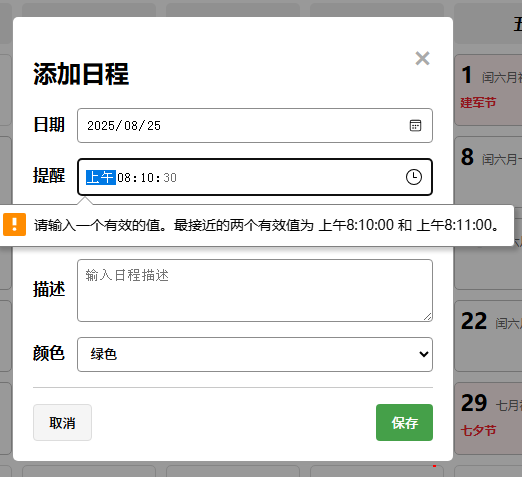Focus the 输入日程描述 text area
This screenshot has width=522, height=477.
tap(255, 290)
